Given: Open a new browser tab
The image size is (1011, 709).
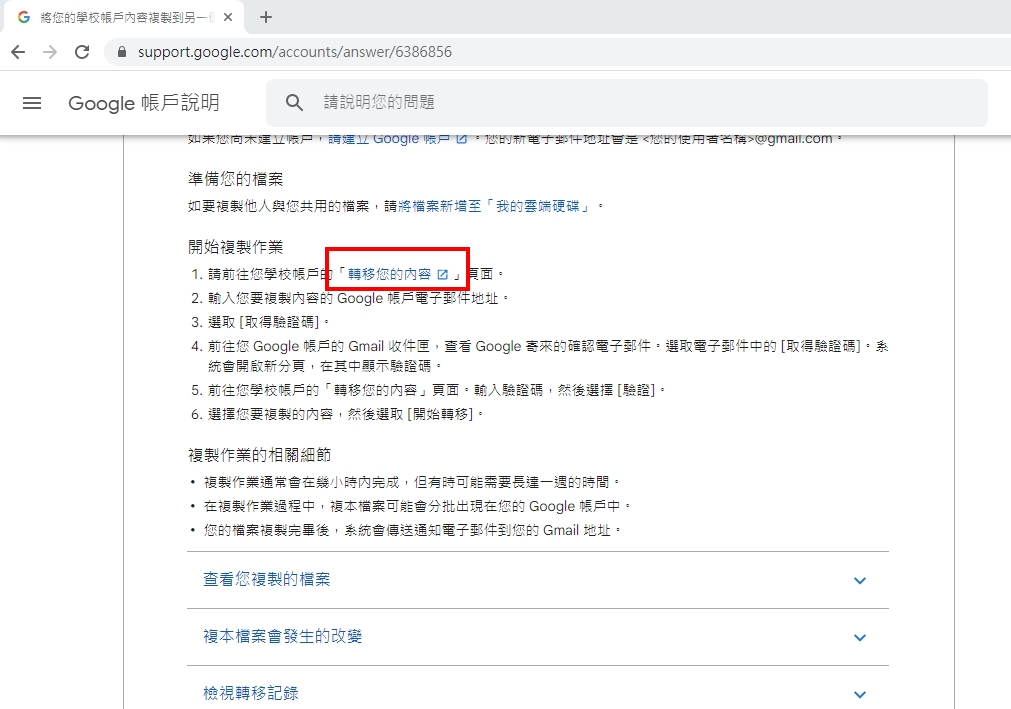Looking at the screenshot, I should coord(266,17).
